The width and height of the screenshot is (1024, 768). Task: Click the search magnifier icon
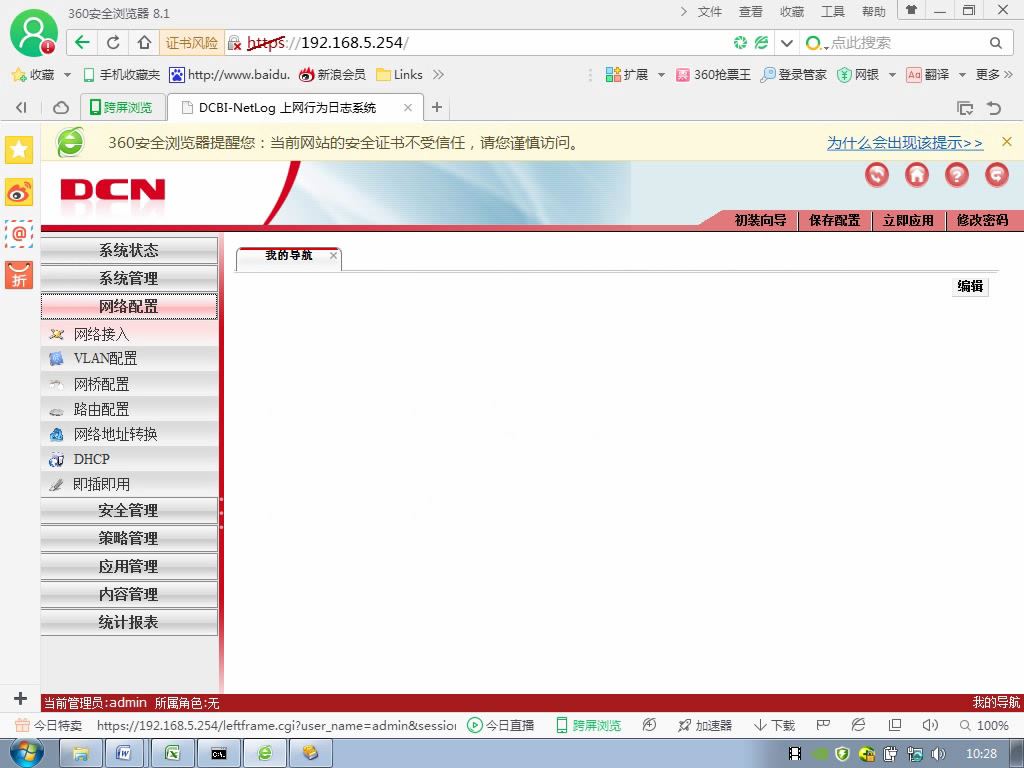click(995, 43)
